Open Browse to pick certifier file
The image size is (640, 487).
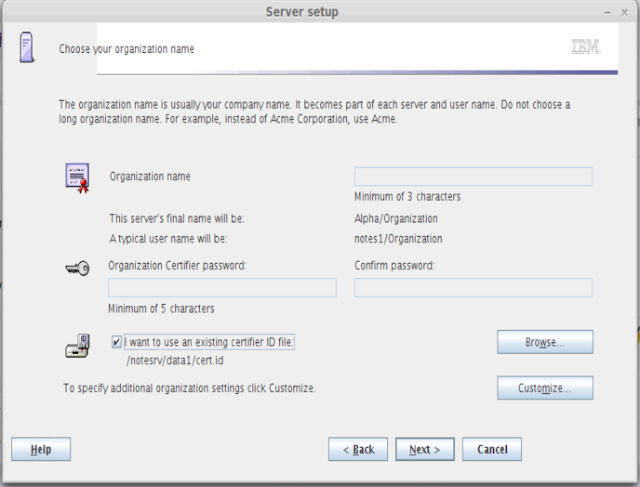(545, 342)
